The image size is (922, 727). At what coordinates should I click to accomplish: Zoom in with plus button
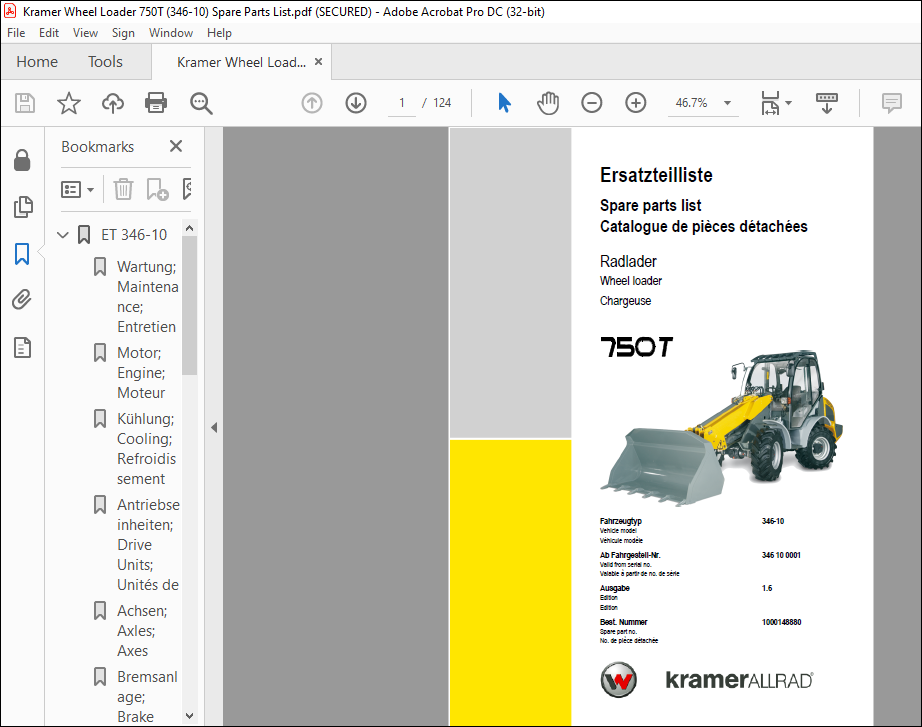point(636,103)
